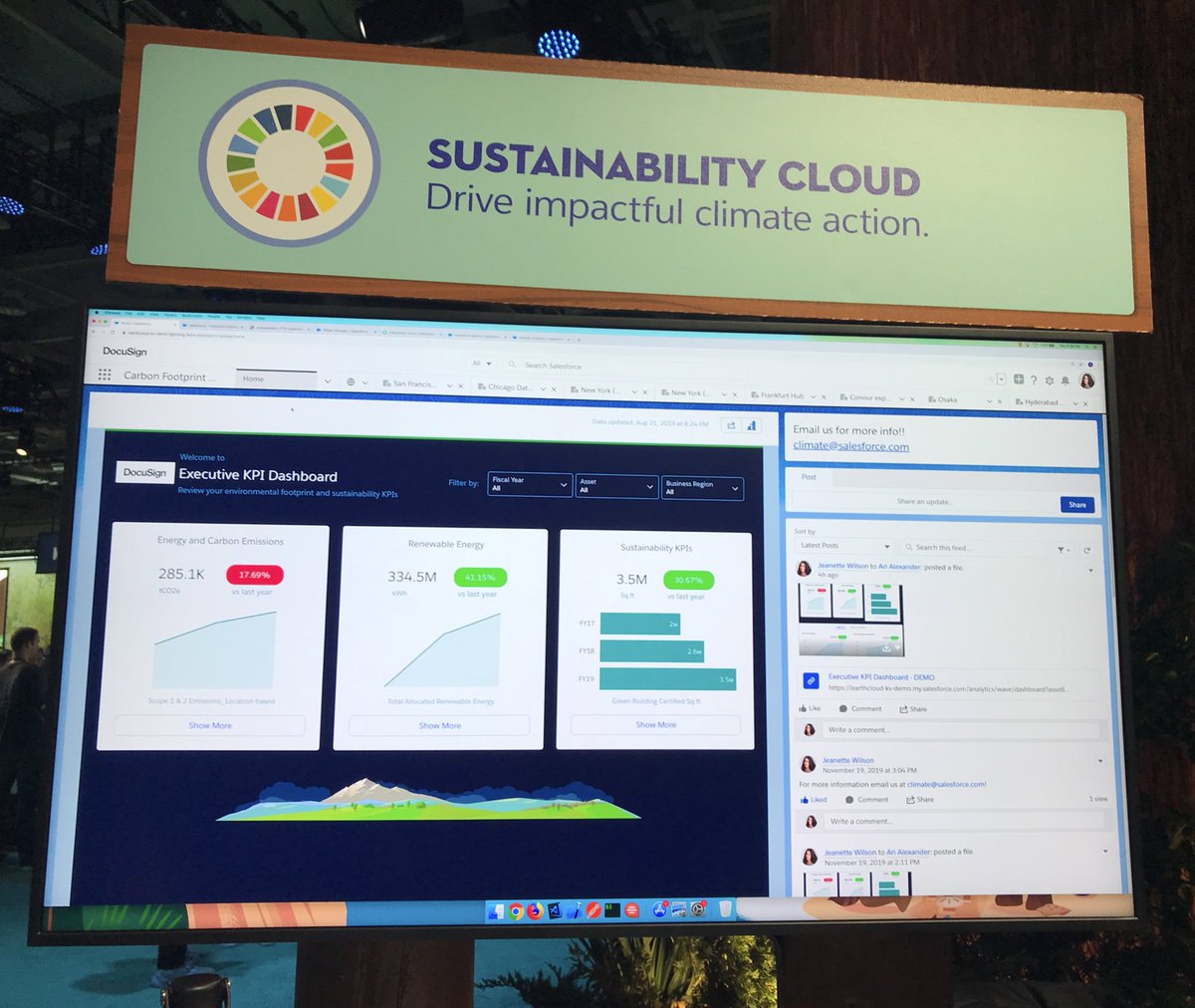The image size is (1195, 1008).
Task: Click the FY18 2.6M bar in Sustainability KPIs
Action: 652,650
